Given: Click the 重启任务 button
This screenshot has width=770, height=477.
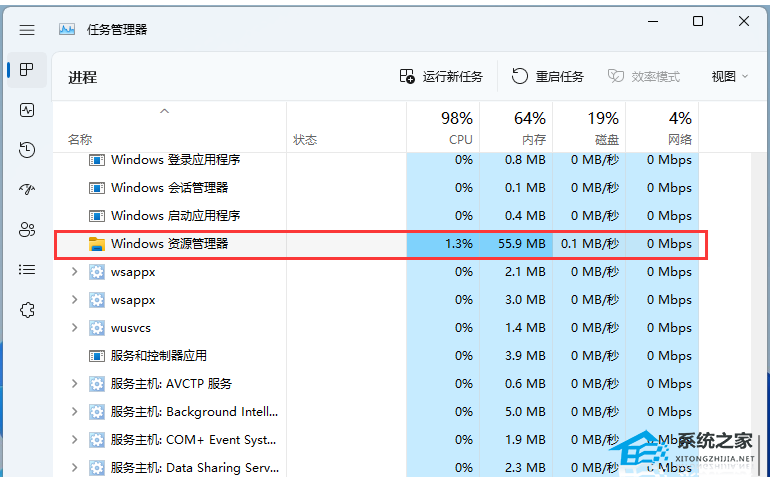Looking at the screenshot, I should click(x=548, y=77).
